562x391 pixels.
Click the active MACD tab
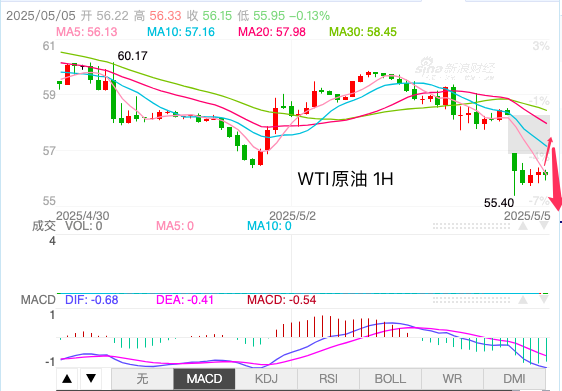[x=204, y=379]
